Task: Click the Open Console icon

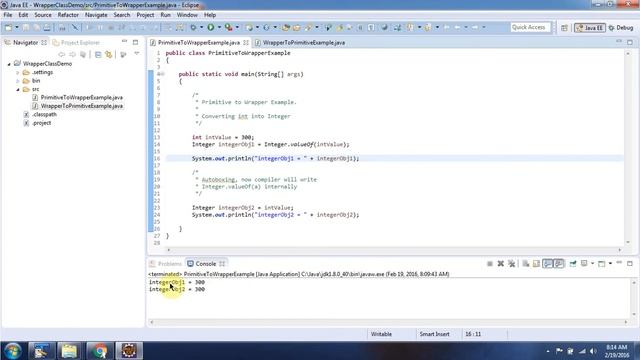Action: (602, 264)
